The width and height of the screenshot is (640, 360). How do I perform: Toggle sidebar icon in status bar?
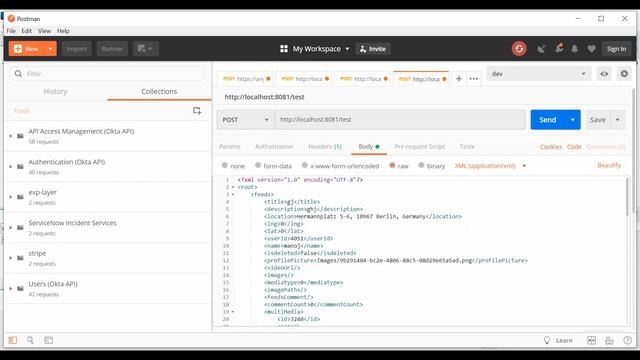(13, 340)
